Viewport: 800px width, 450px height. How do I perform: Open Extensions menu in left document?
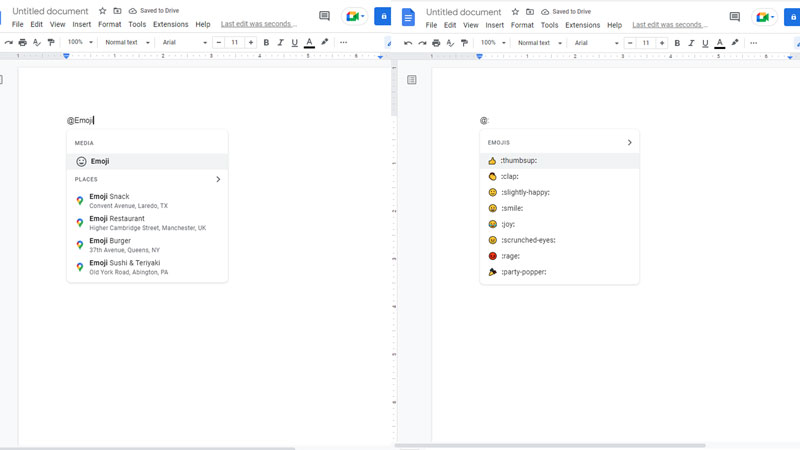point(170,24)
